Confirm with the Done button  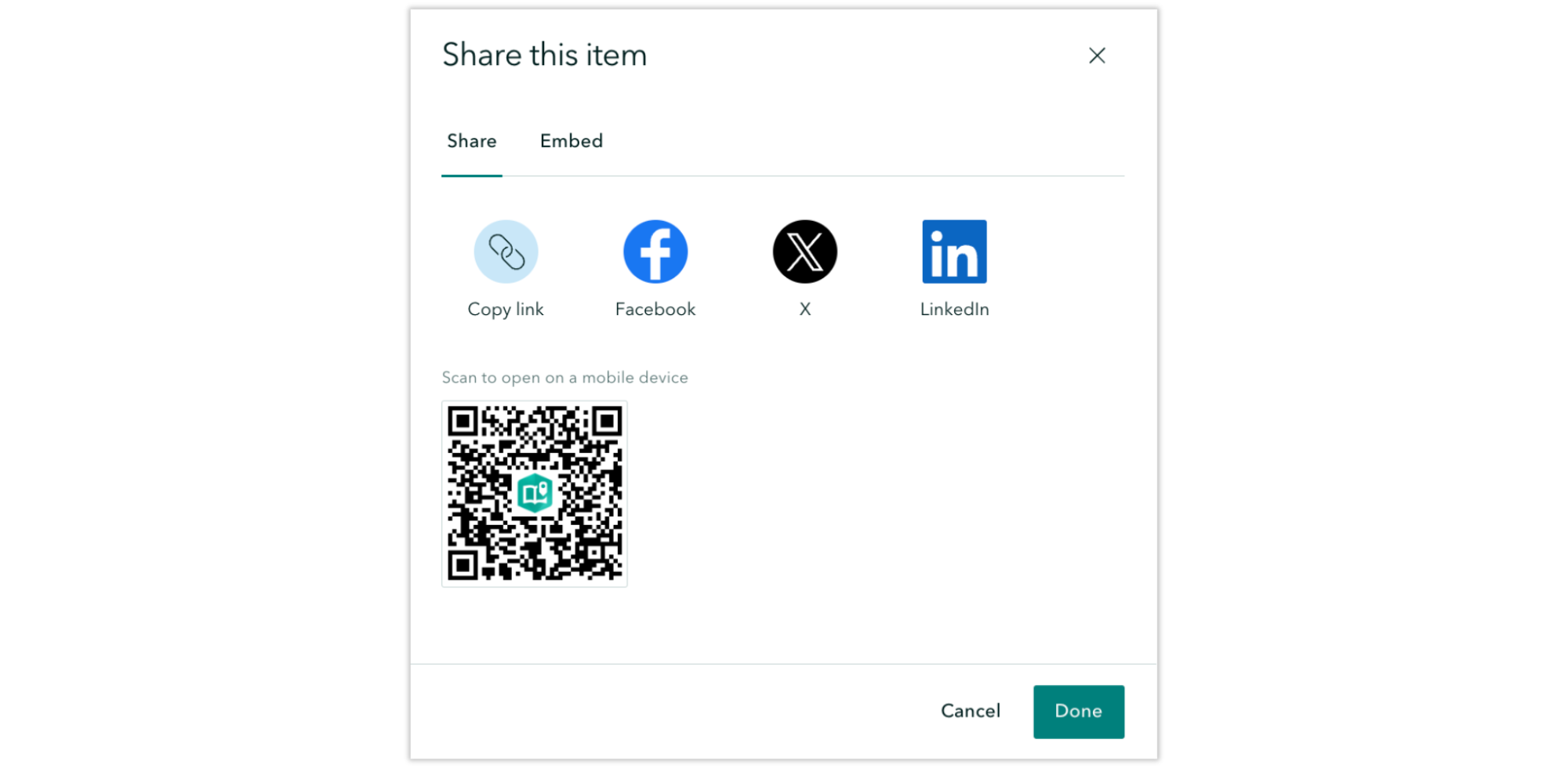coord(1079,712)
